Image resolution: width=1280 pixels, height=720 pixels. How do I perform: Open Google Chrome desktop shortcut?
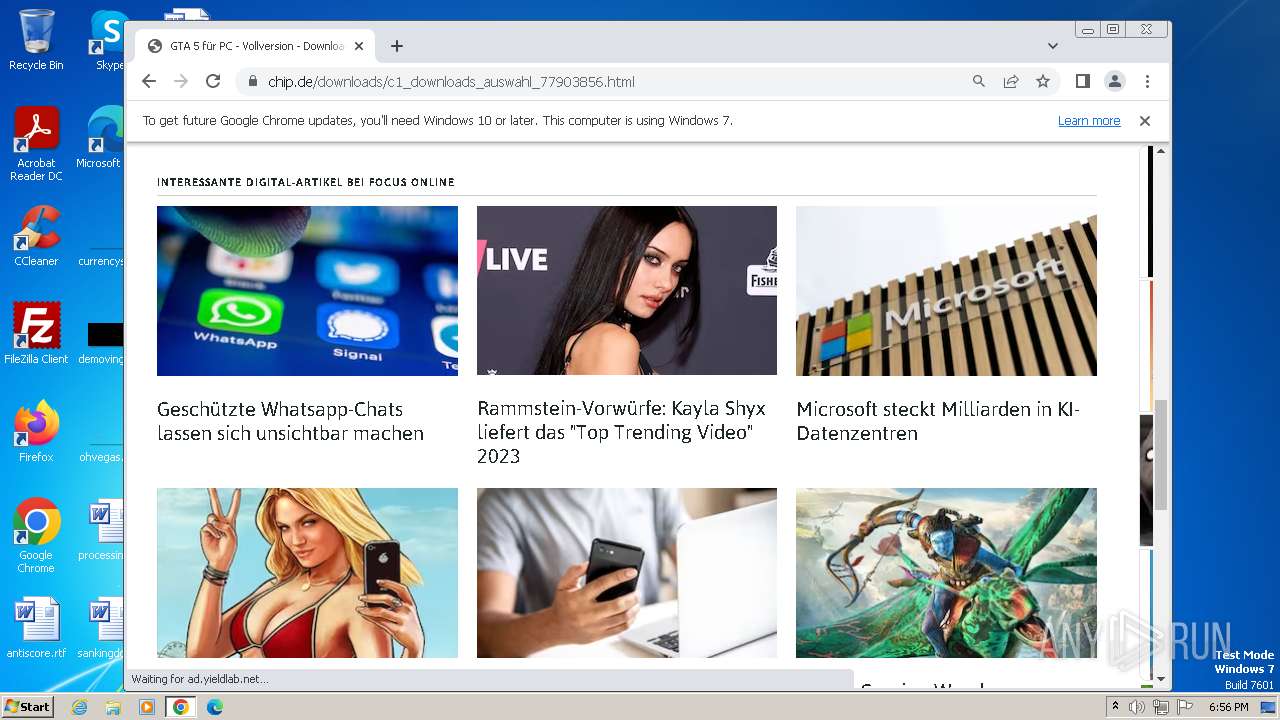click(36, 536)
